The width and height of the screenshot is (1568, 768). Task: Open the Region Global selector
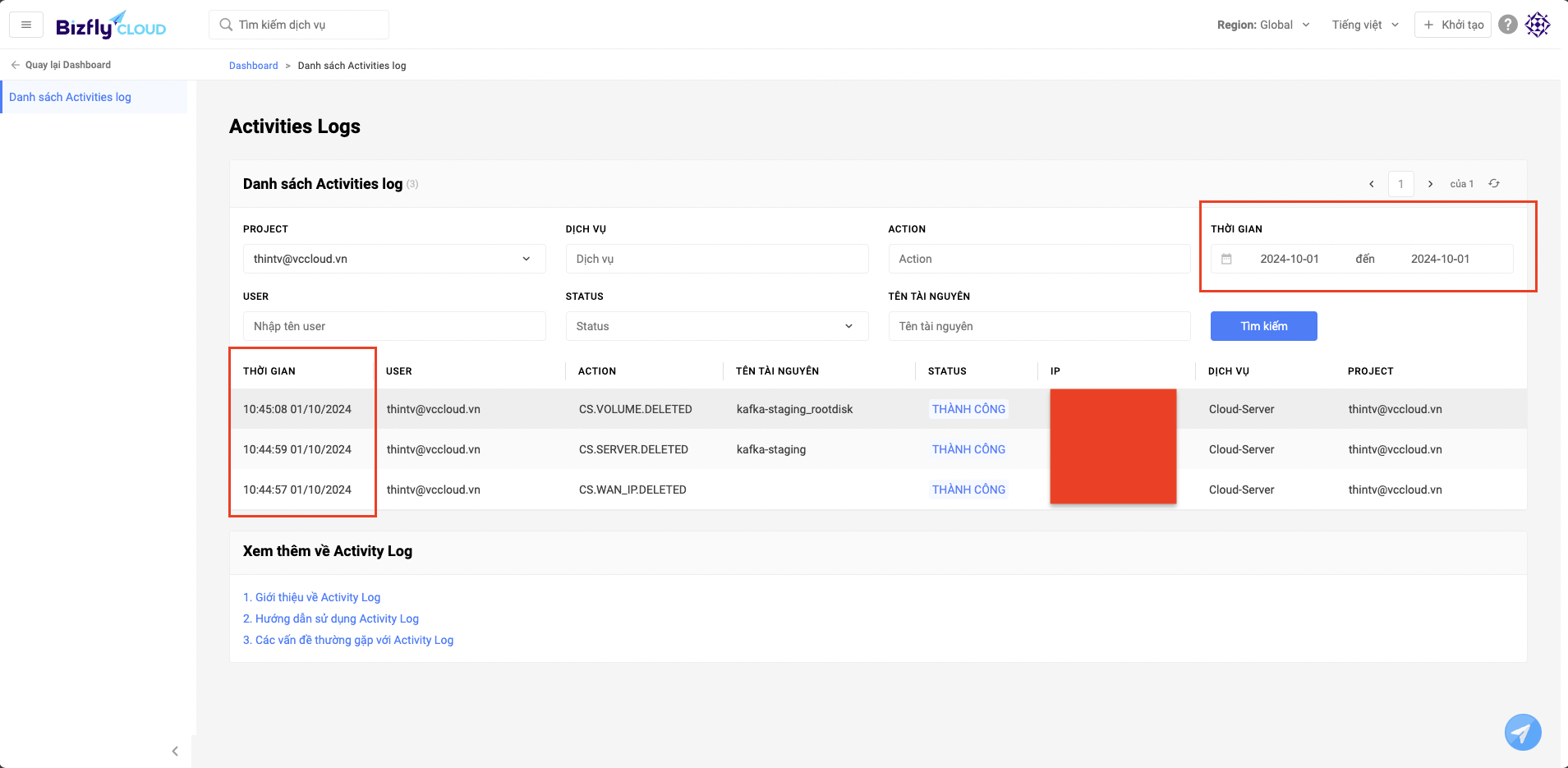[1262, 25]
